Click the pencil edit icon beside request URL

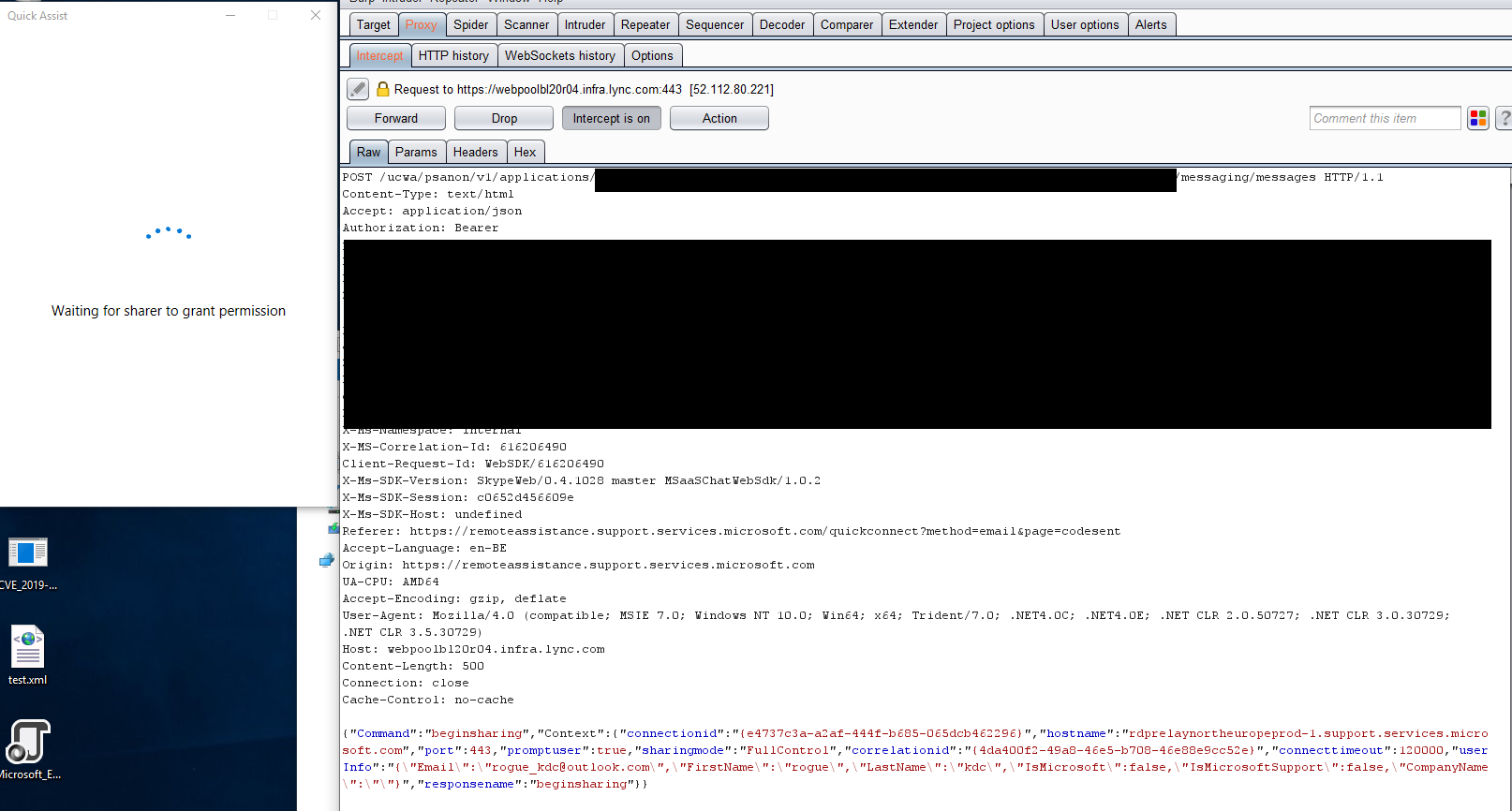coord(358,89)
